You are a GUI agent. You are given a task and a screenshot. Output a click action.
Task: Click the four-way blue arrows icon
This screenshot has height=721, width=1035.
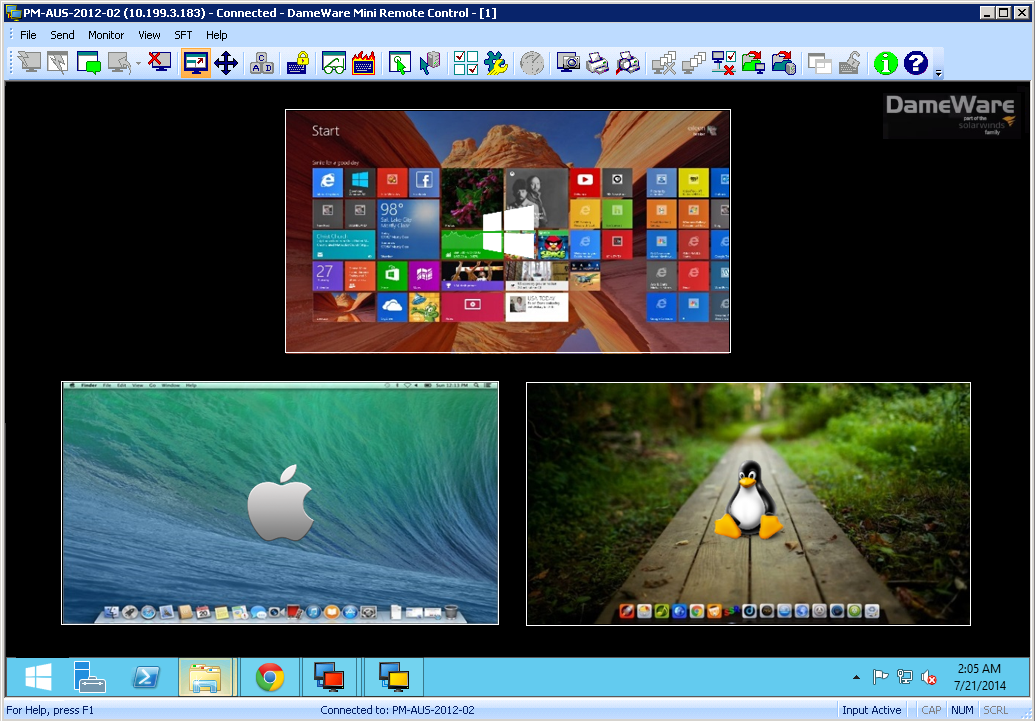pos(226,63)
